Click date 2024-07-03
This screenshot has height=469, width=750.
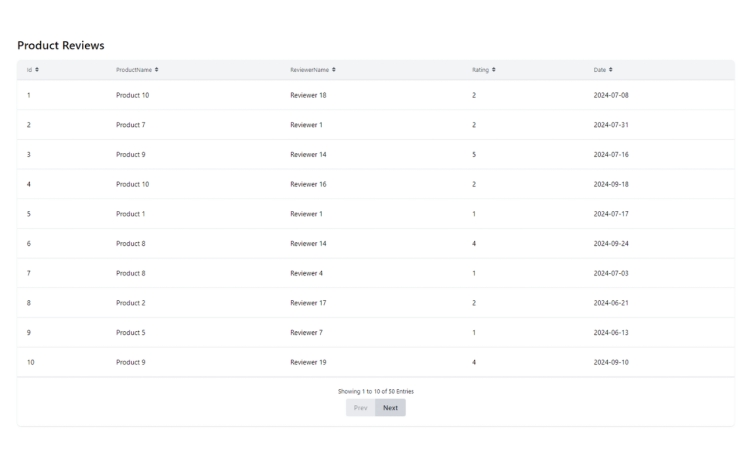pyautogui.click(x=611, y=273)
